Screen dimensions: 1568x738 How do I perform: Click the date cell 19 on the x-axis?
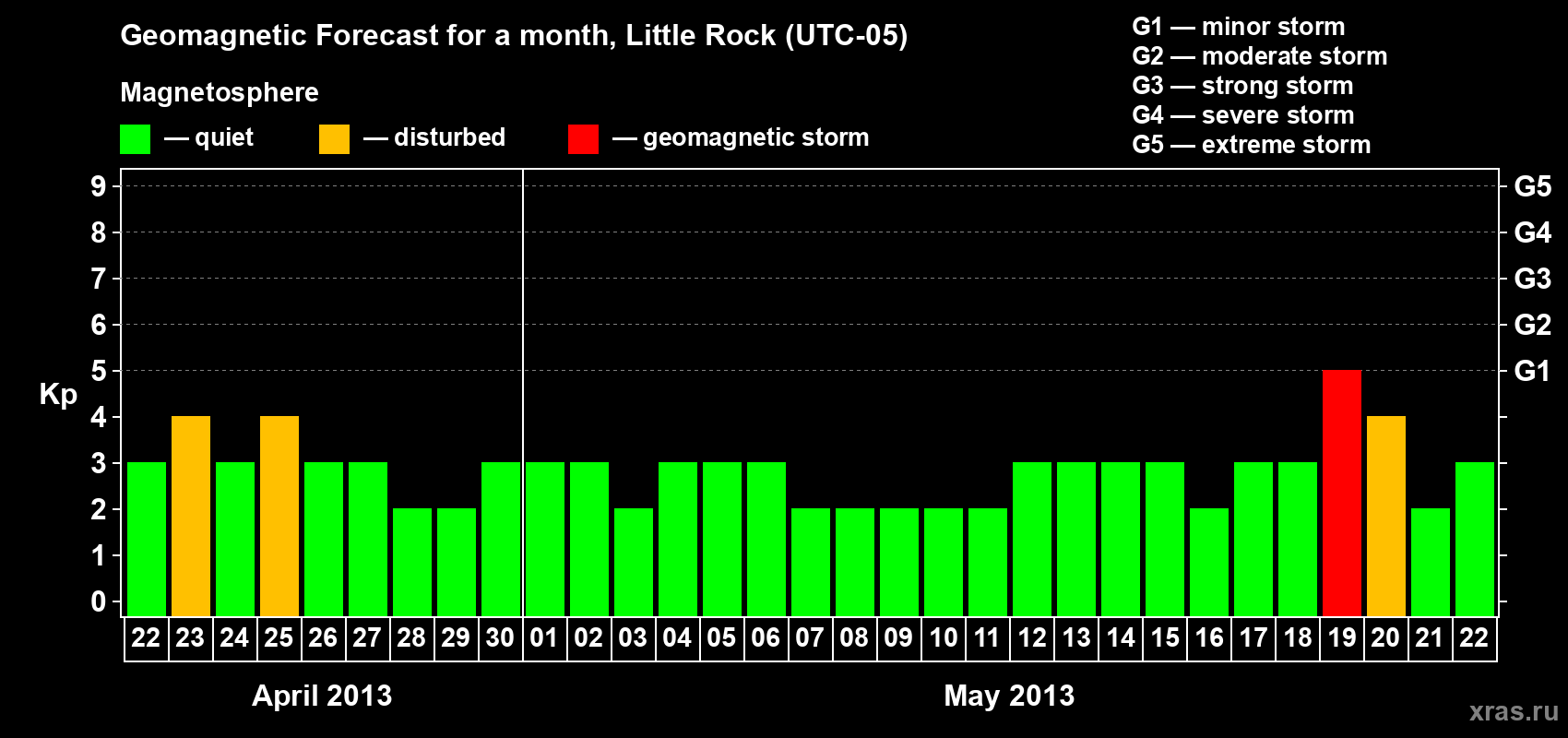pyautogui.click(x=1342, y=638)
